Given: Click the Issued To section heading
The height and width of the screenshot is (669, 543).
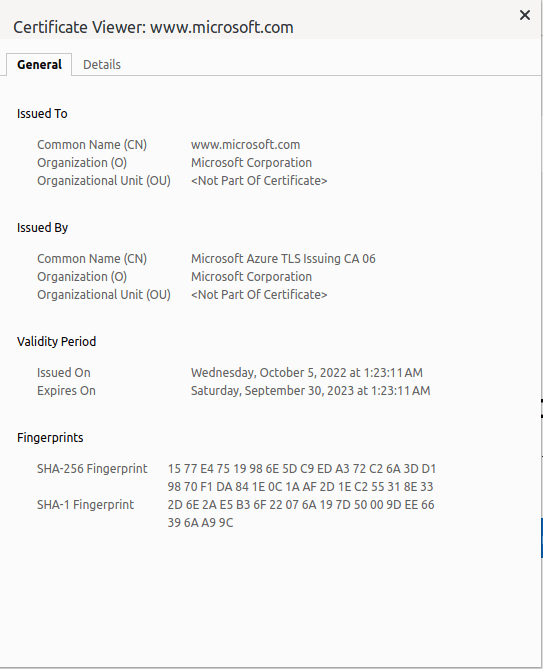Looking at the screenshot, I should (x=42, y=113).
